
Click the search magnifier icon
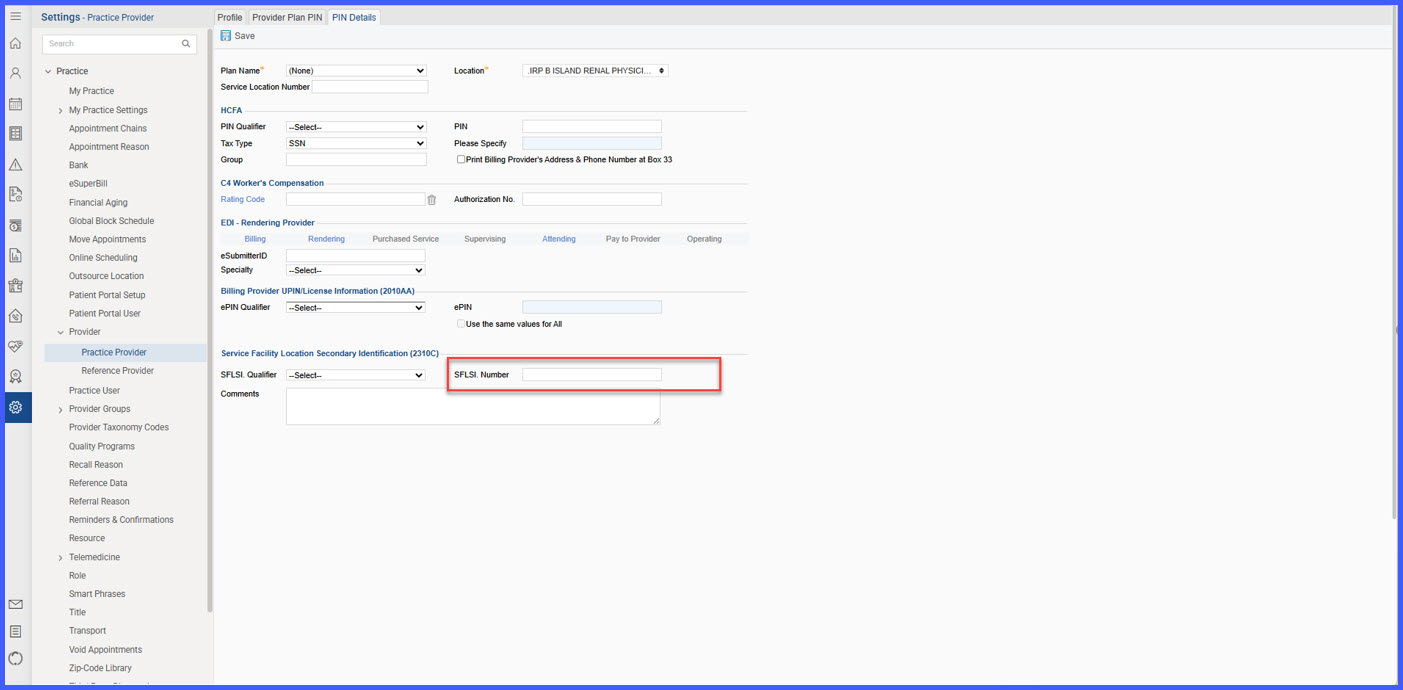pyautogui.click(x=186, y=44)
